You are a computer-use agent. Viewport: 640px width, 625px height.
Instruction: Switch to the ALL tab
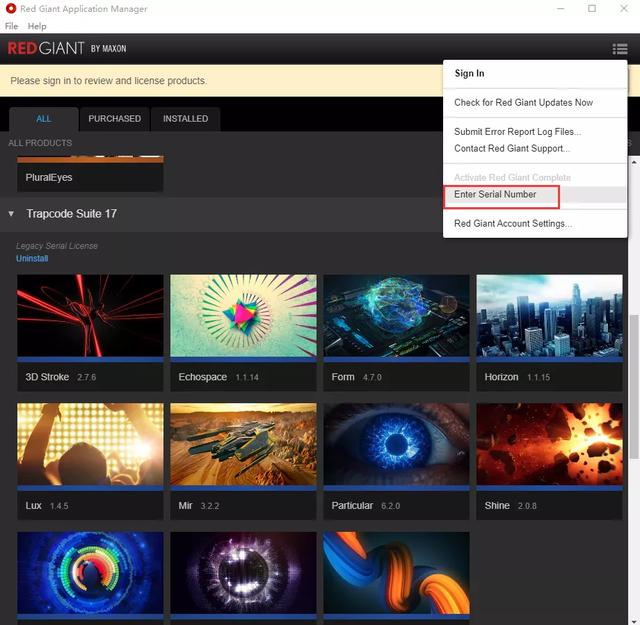coord(44,119)
